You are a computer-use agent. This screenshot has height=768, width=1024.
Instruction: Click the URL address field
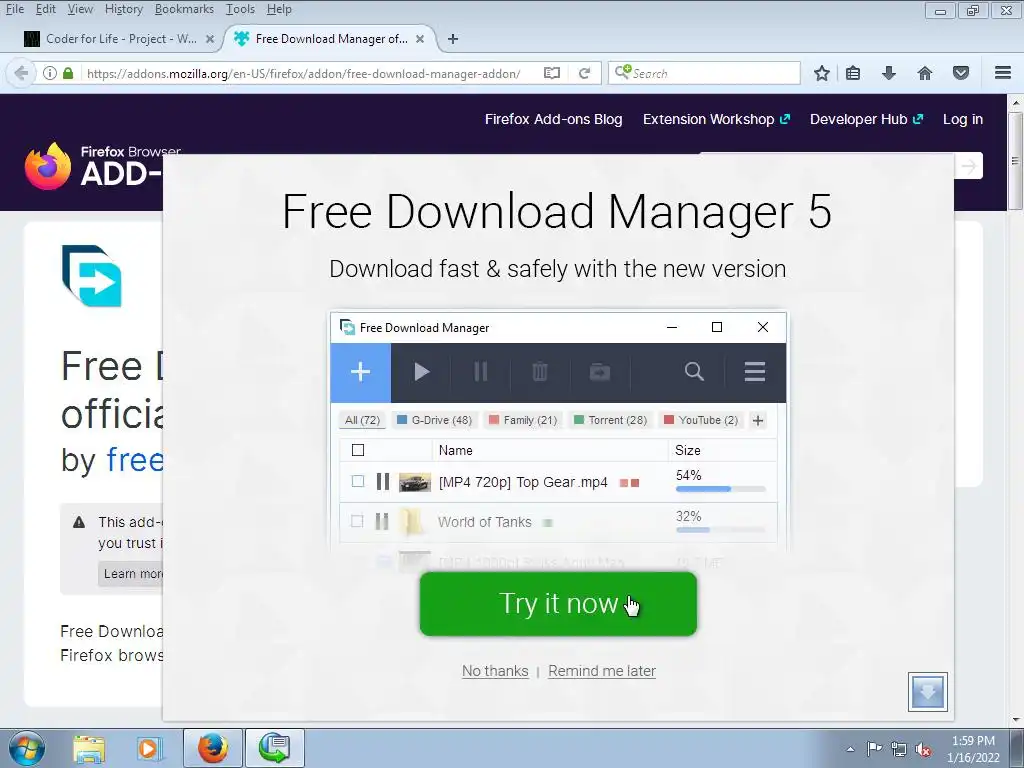304,73
